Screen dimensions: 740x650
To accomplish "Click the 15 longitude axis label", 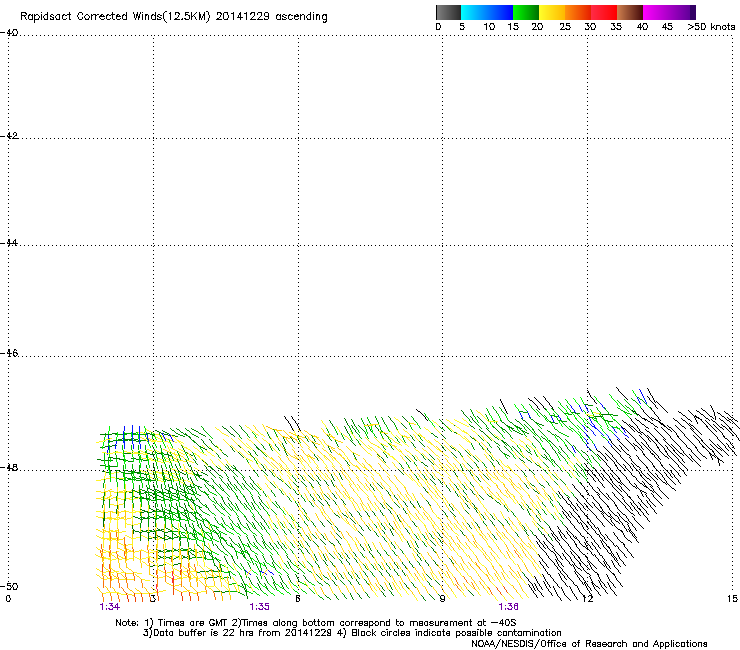I will [732, 599].
